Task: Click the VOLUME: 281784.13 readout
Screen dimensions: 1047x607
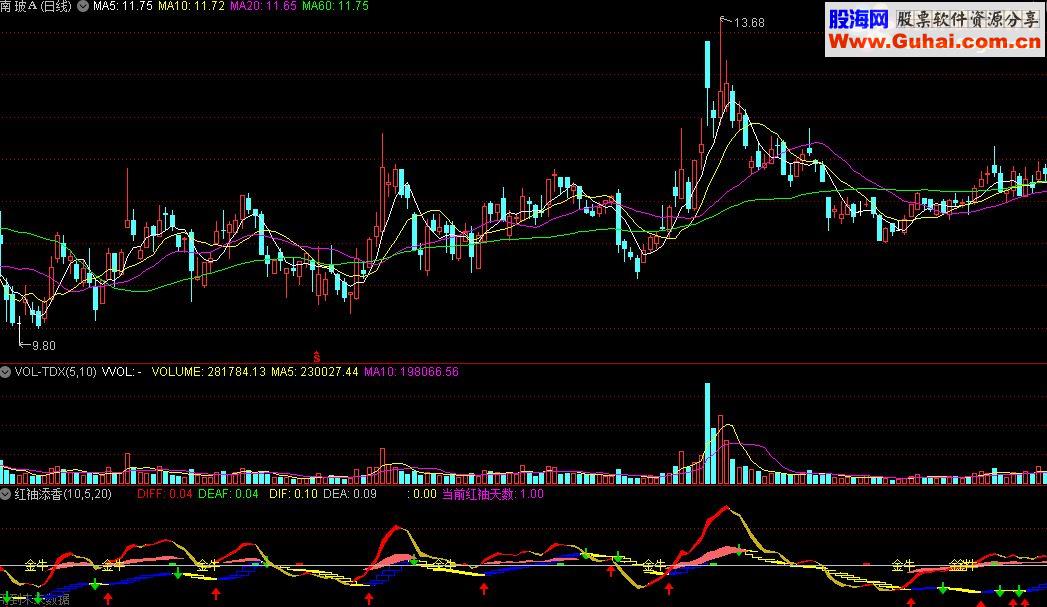Action: (208, 372)
